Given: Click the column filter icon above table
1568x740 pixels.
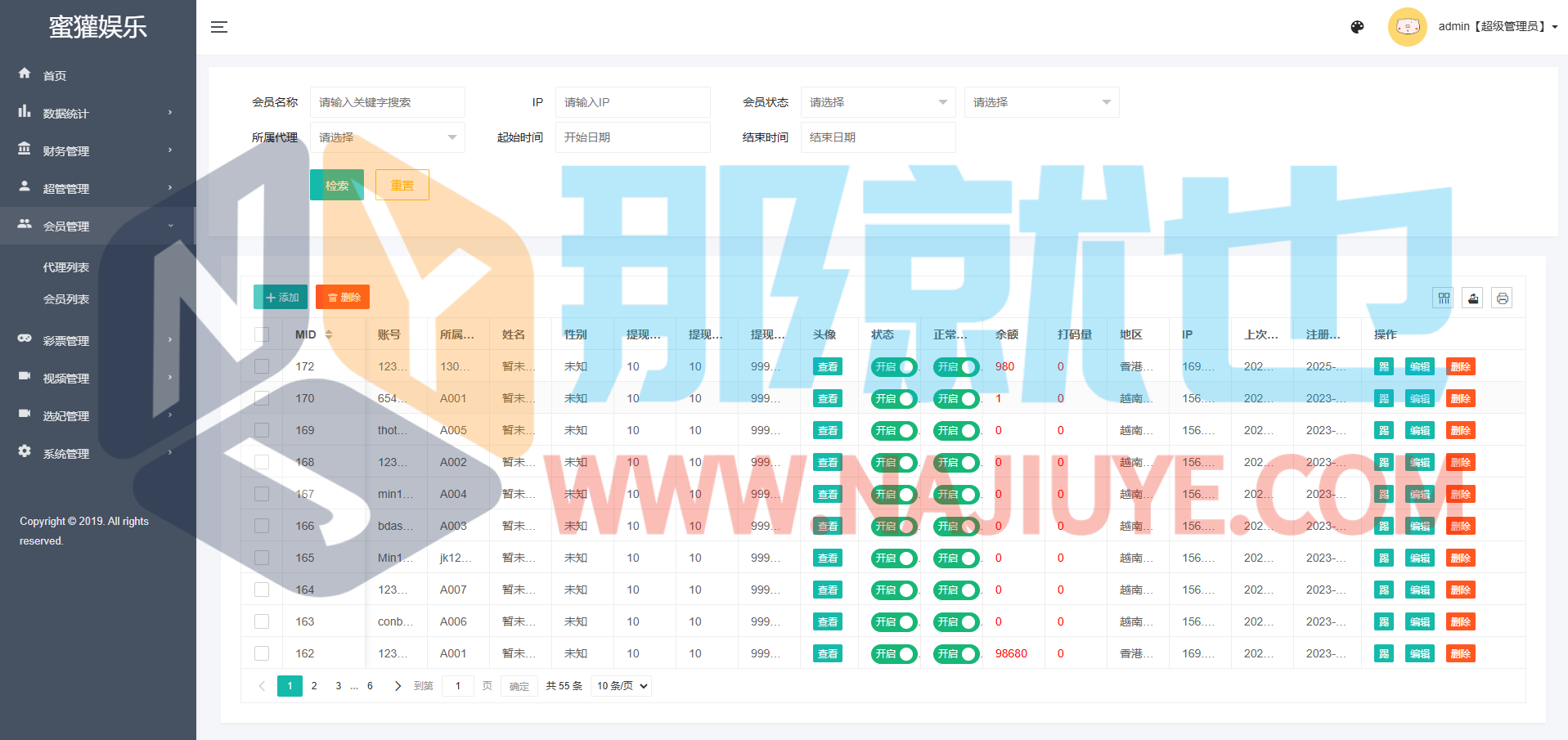Looking at the screenshot, I should [1444, 298].
